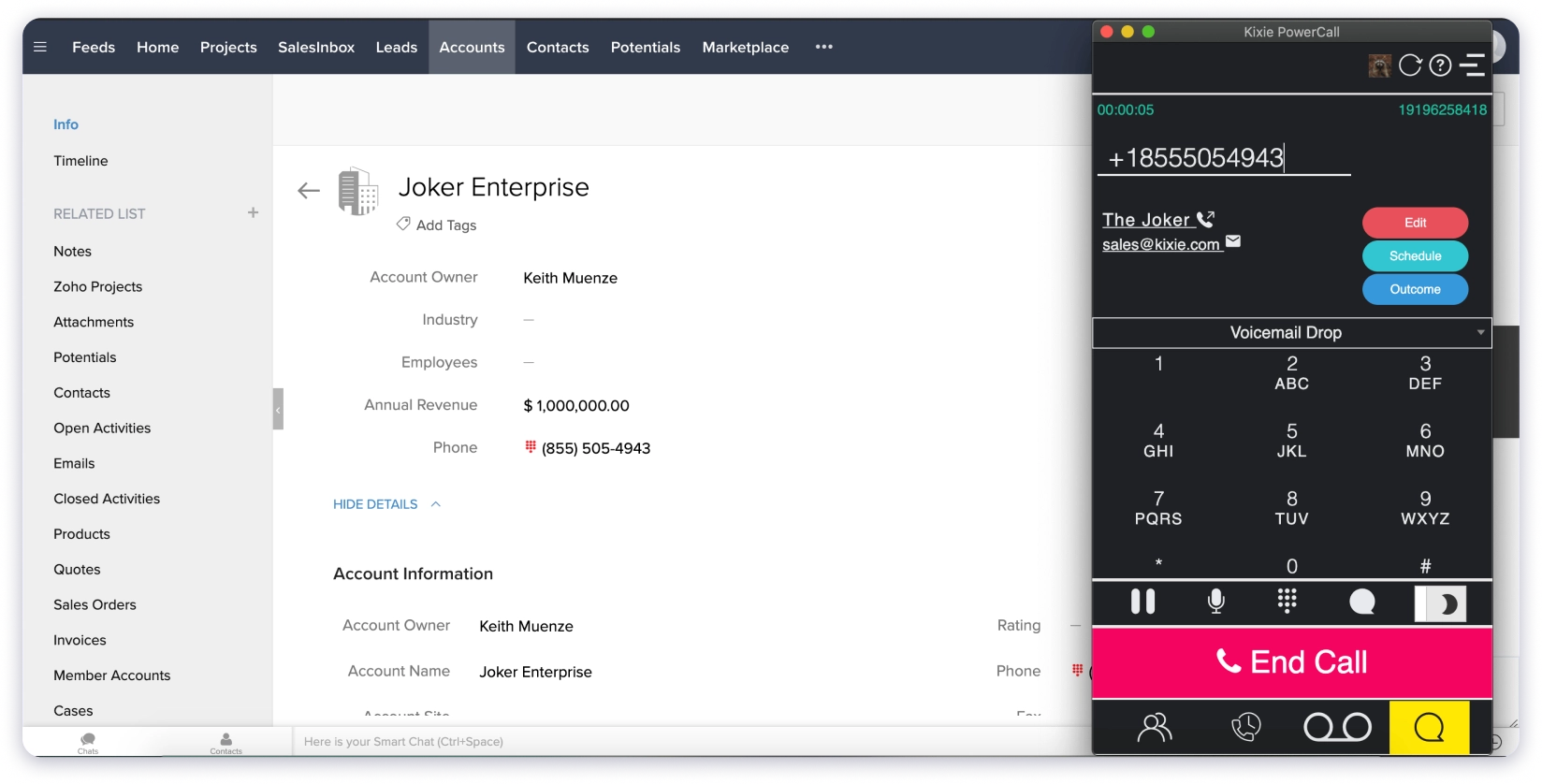This screenshot has height=784, width=1542.
Task: Click the HIDE DETAILS link
Action: click(375, 504)
